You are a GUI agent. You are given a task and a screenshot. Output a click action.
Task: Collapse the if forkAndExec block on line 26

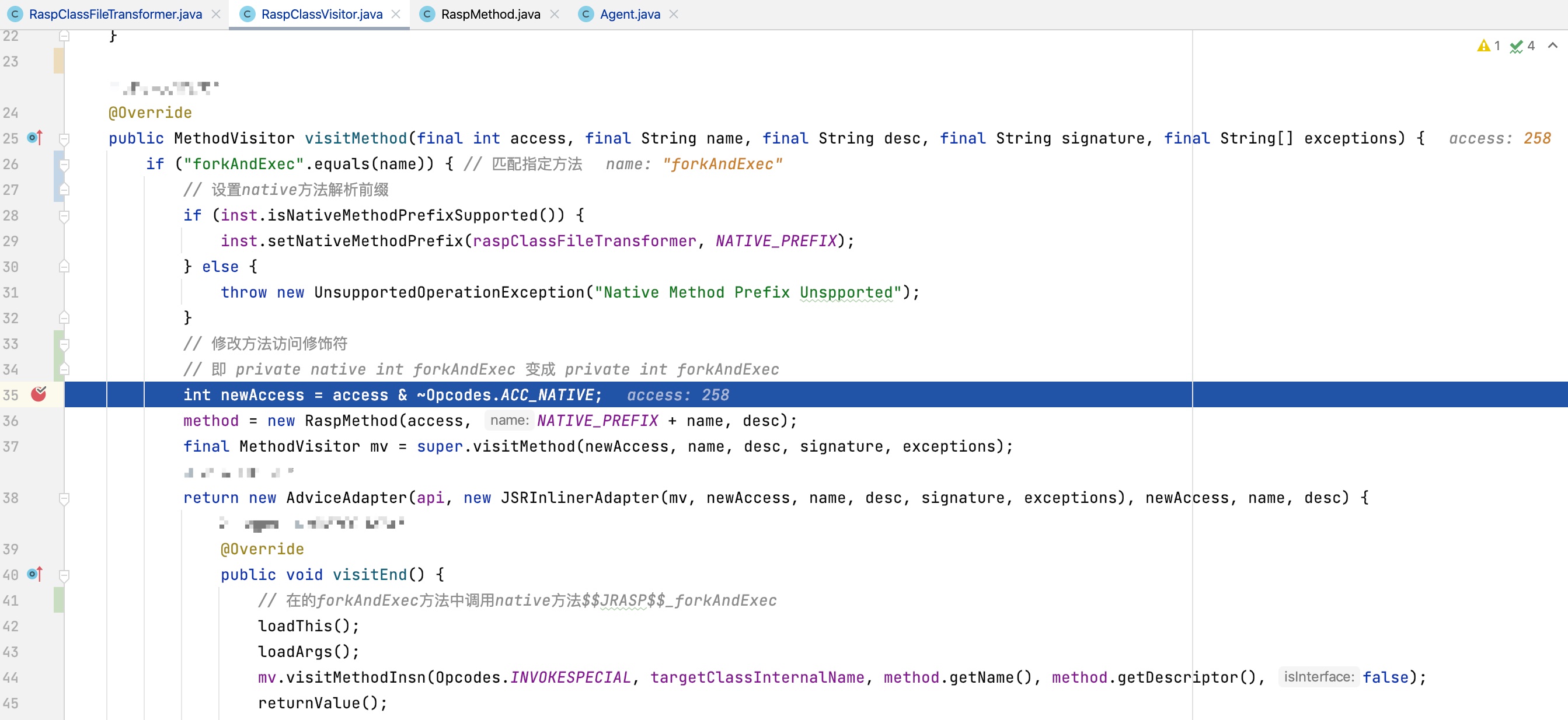(64, 165)
